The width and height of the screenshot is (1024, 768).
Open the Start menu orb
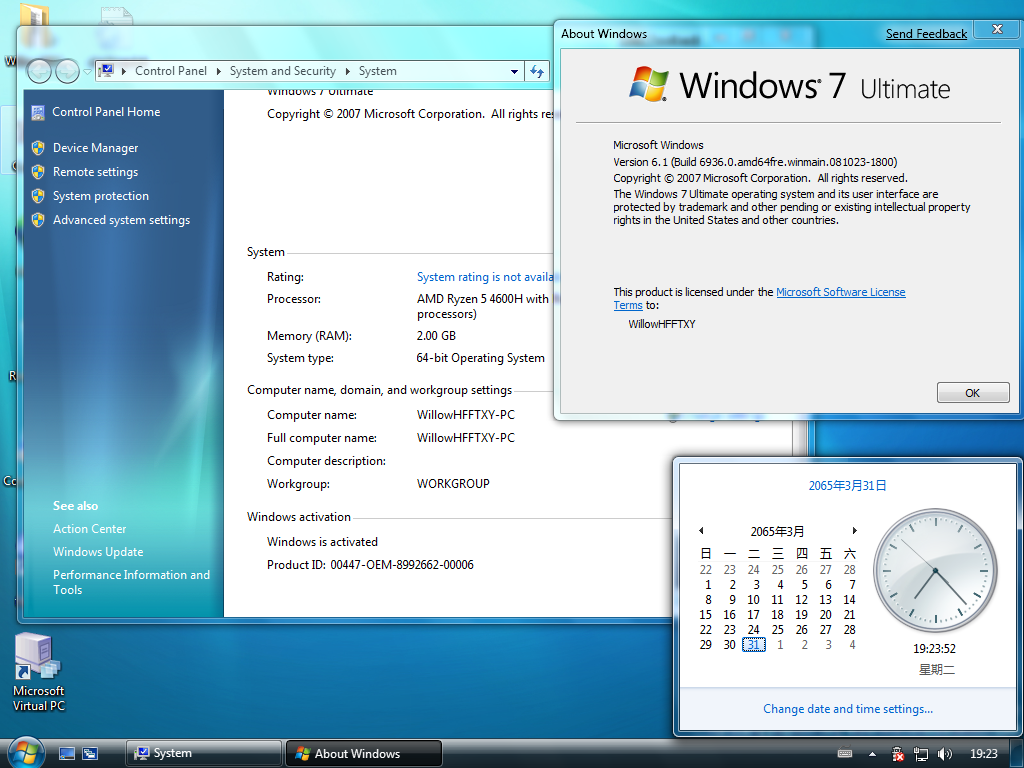pyautogui.click(x=26, y=752)
